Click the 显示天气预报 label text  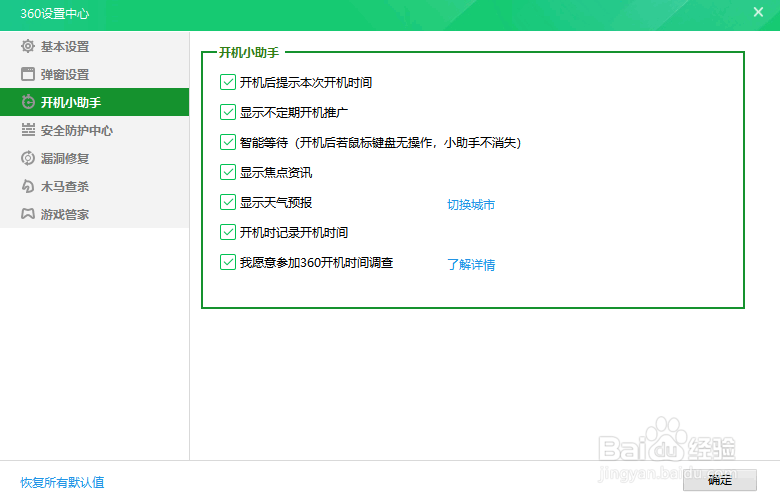point(276,202)
